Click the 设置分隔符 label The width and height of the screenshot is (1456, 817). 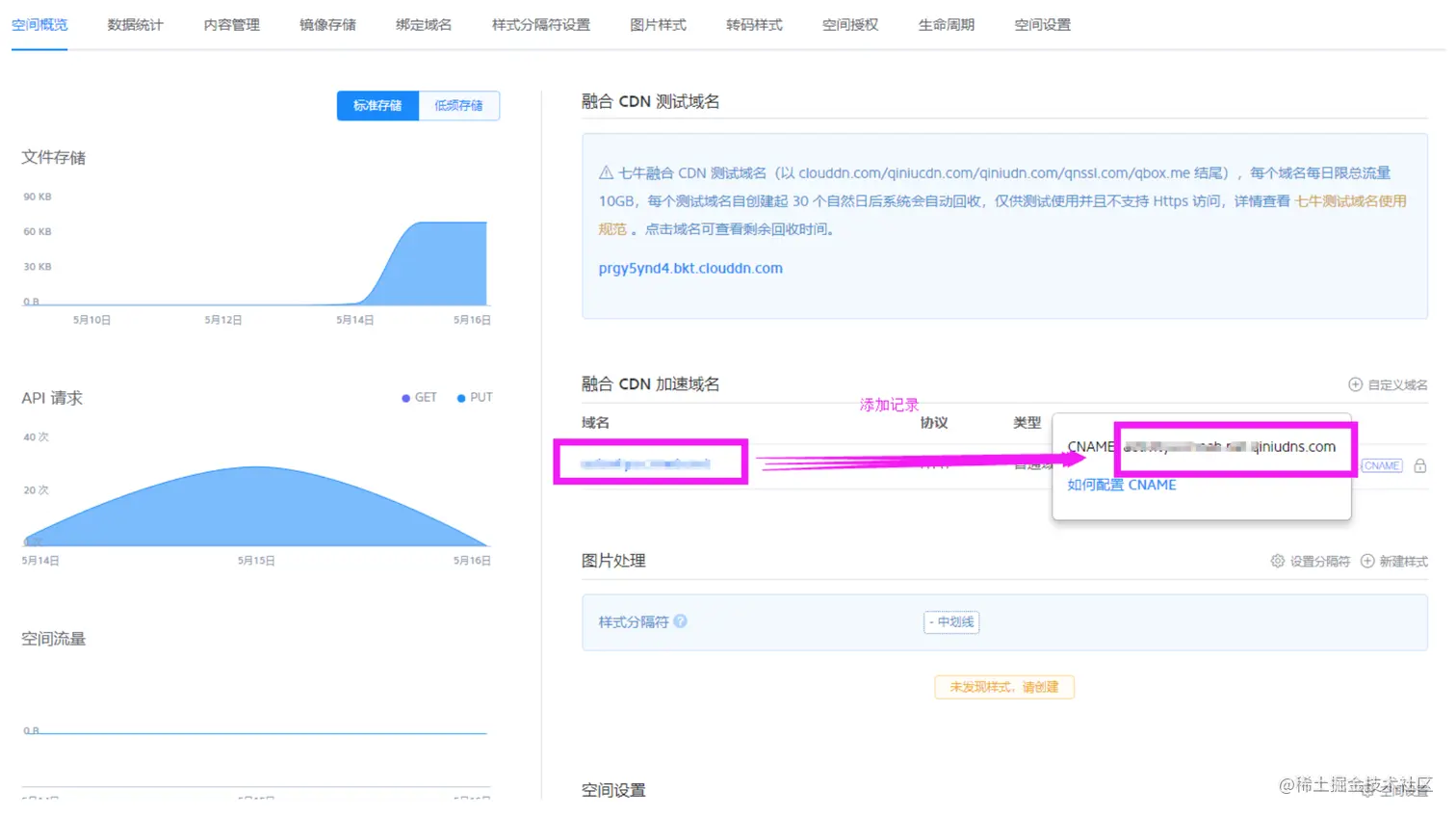(x=1320, y=561)
